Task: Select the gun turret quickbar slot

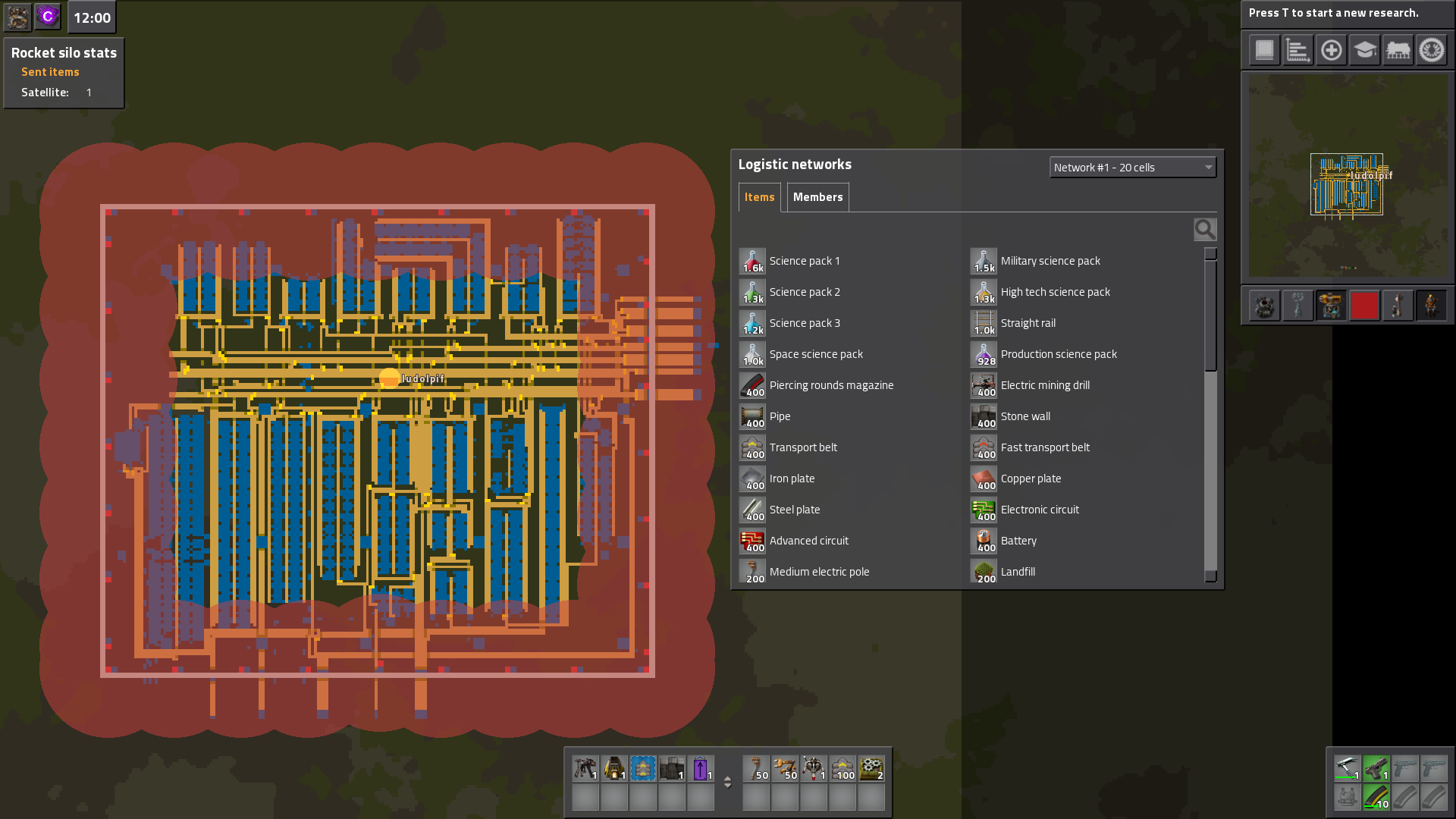Action: pos(585,768)
